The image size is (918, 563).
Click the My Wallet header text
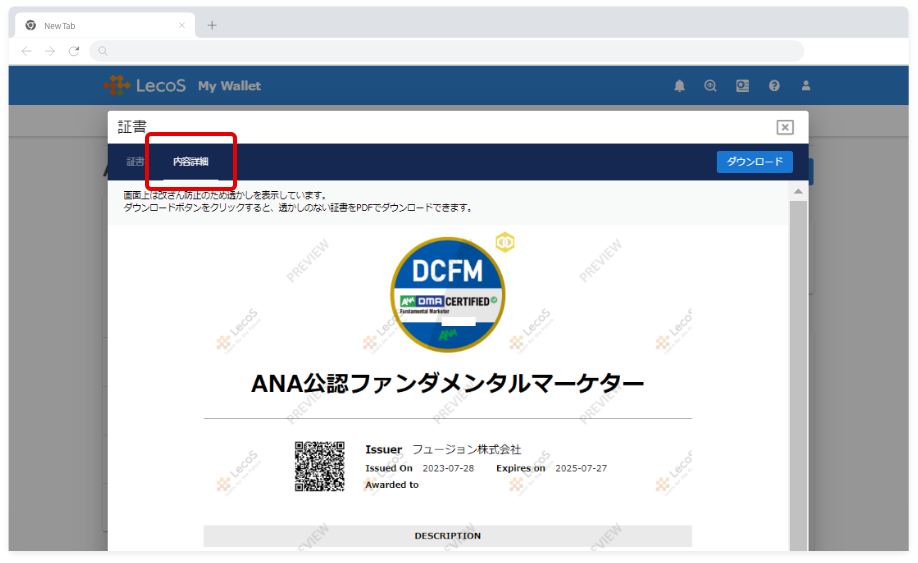coord(230,86)
